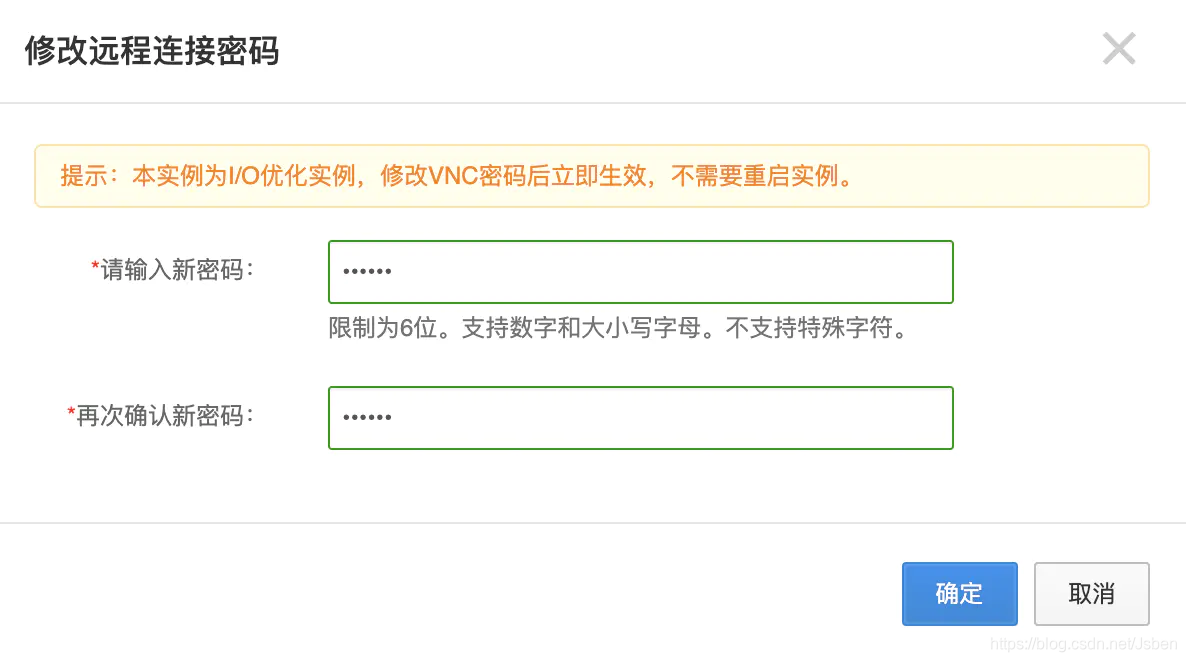Click the masked dots in the first password box
1186x662 pixels.
(x=368, y=271)
